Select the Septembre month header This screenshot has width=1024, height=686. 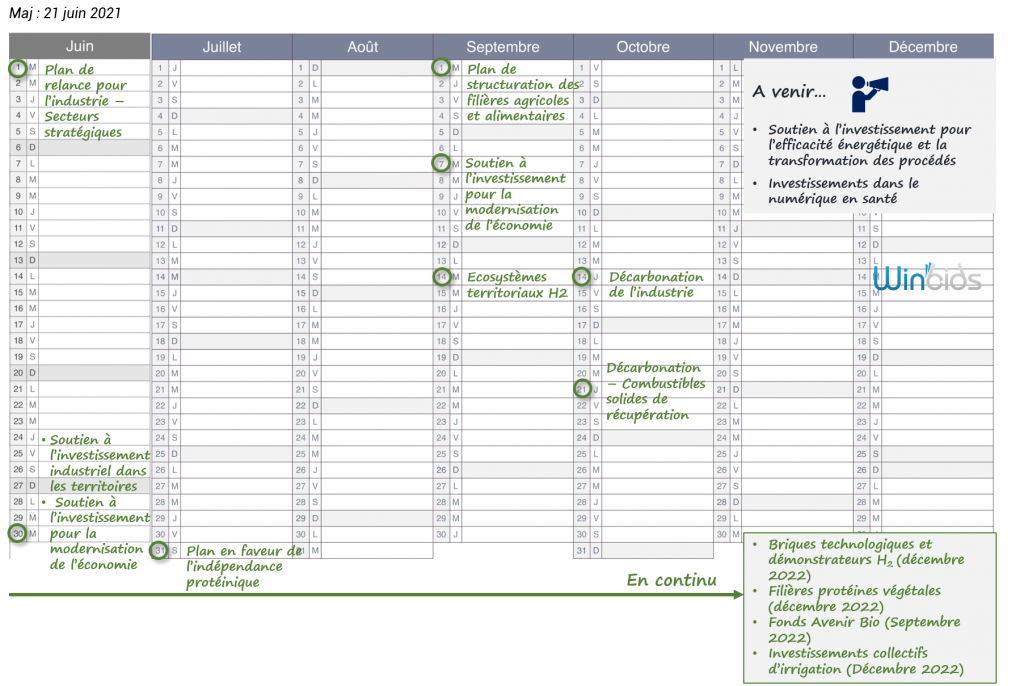point(503,47)
